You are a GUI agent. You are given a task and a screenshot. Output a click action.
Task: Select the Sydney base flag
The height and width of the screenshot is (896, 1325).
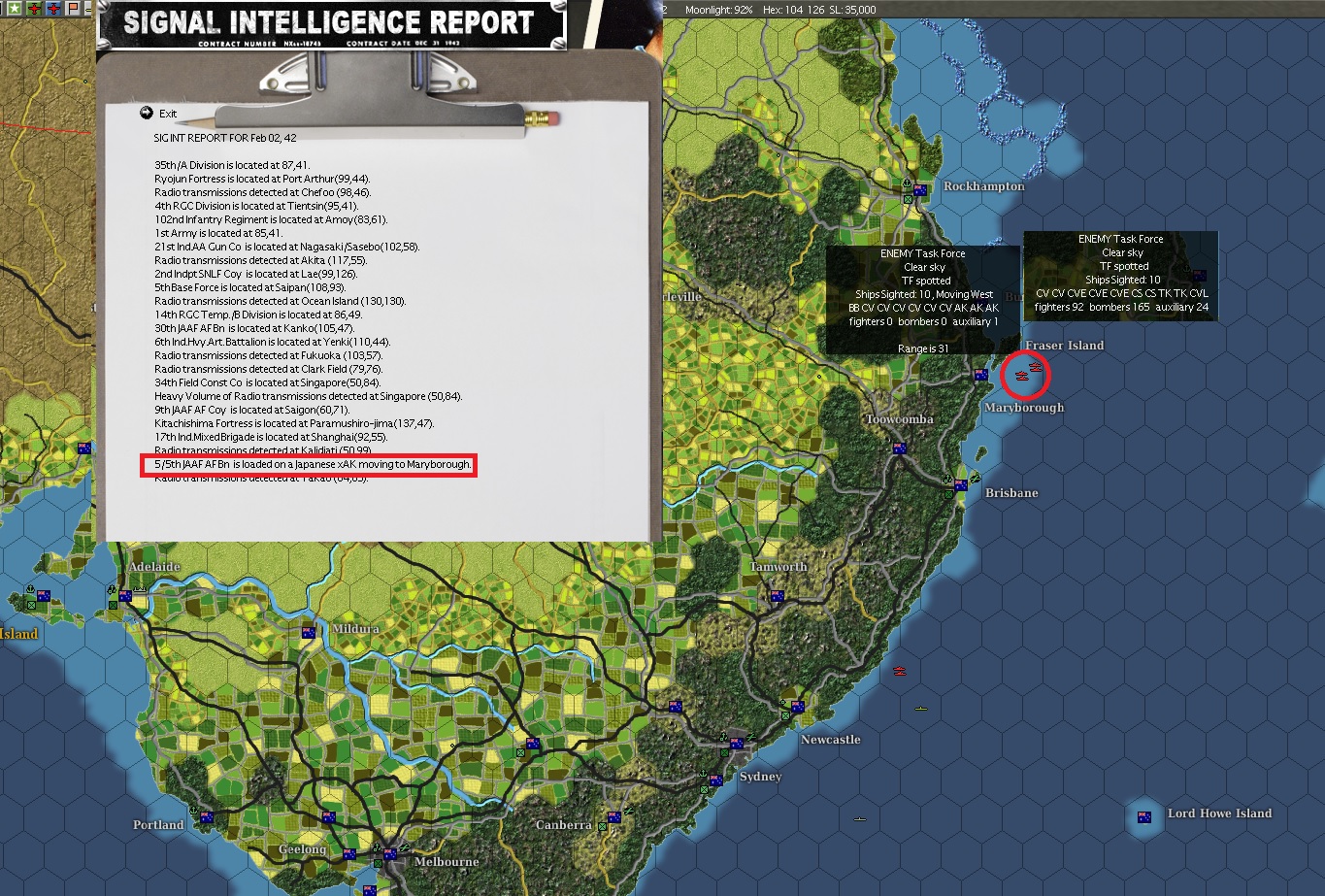pyautogui.click(x=737, y=745)
